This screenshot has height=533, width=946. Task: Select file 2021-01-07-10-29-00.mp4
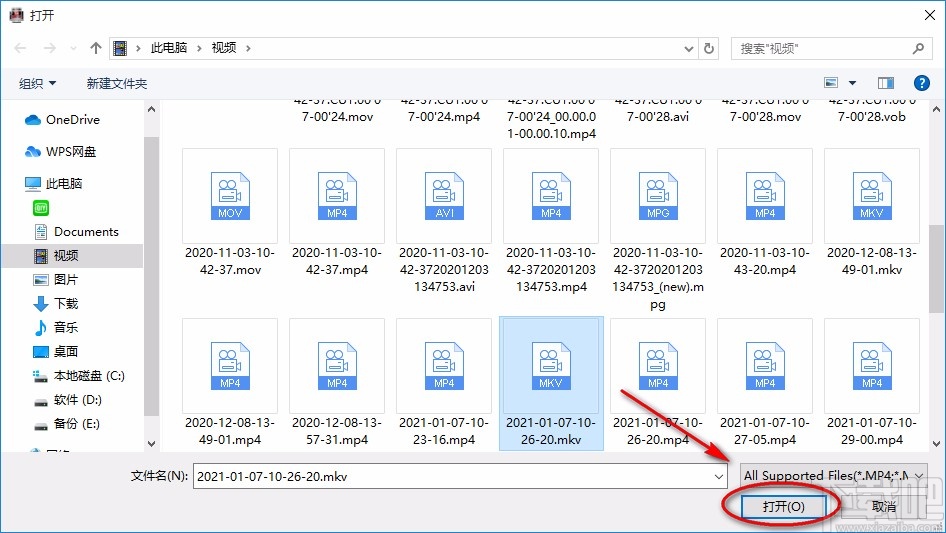pos(872,383)
